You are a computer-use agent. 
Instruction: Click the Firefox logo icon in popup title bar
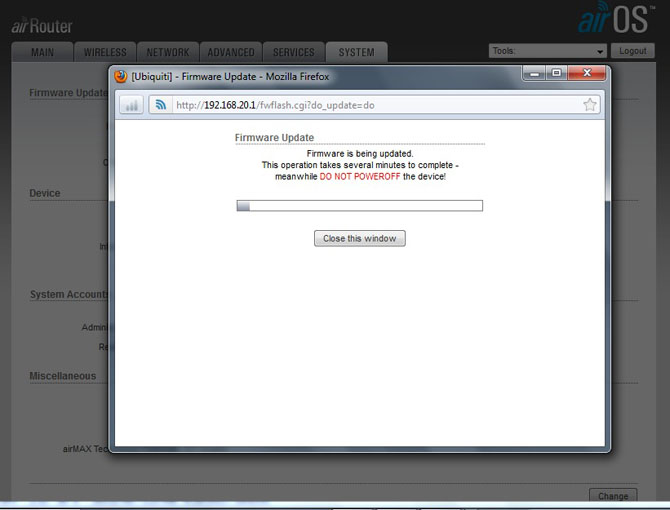(121, 76)
